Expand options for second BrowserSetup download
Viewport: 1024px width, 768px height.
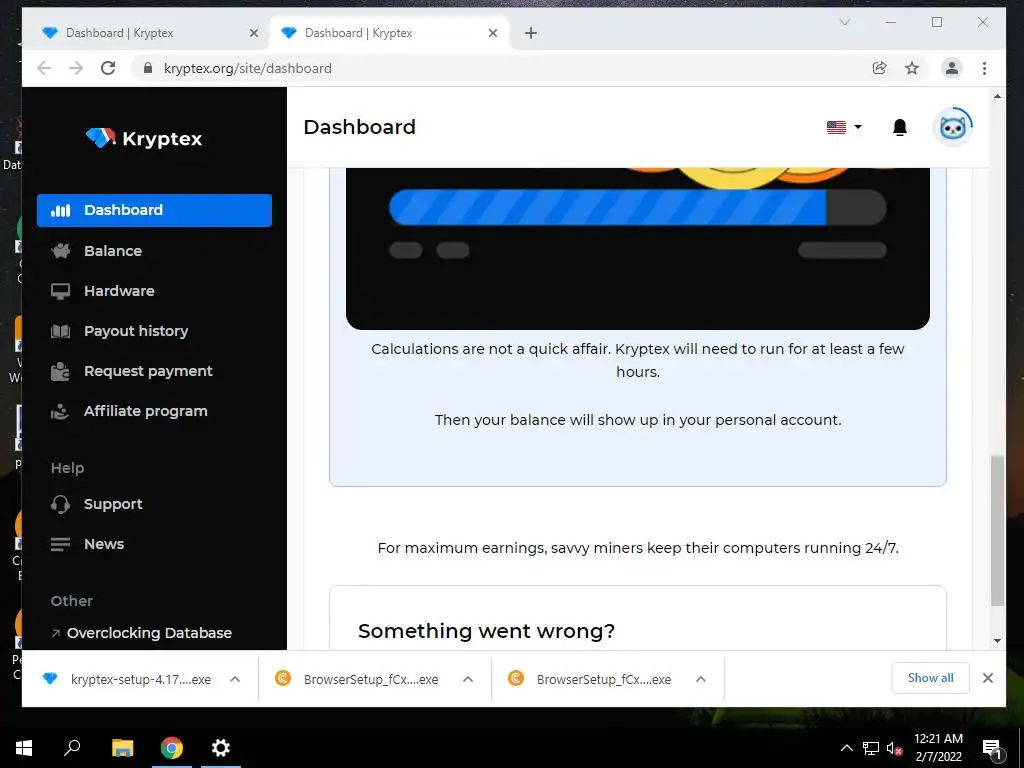point(701,679)
